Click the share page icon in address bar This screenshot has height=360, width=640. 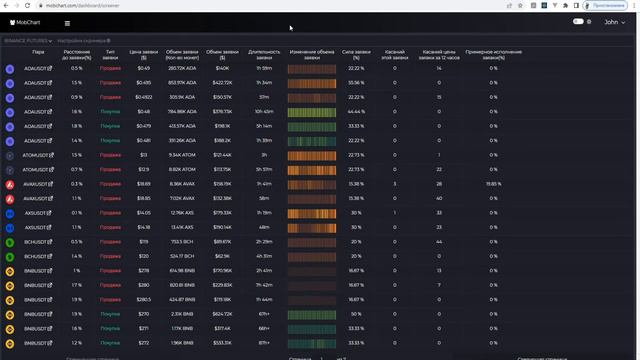click(x=509, y=6)
